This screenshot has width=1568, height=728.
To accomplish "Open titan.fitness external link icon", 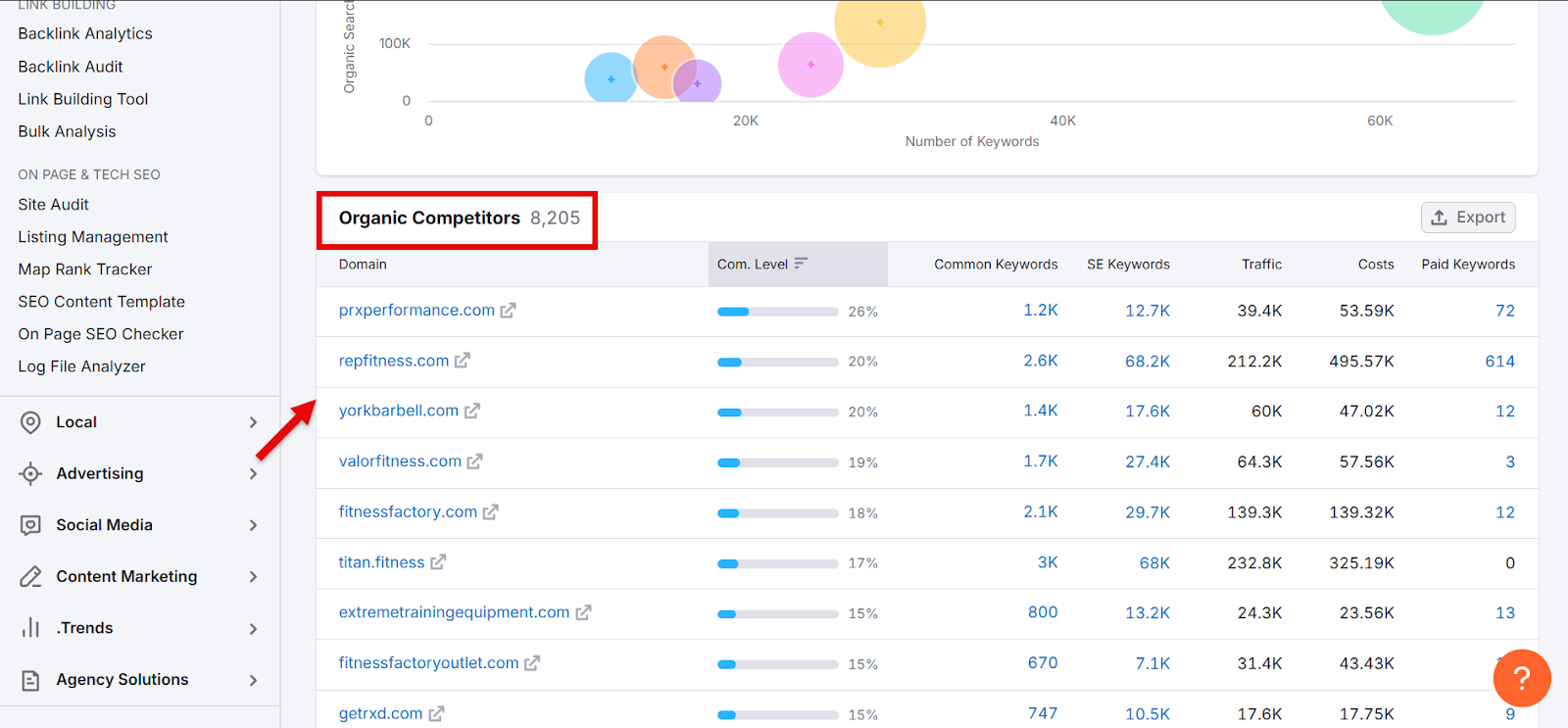I will tap(438, 562).
